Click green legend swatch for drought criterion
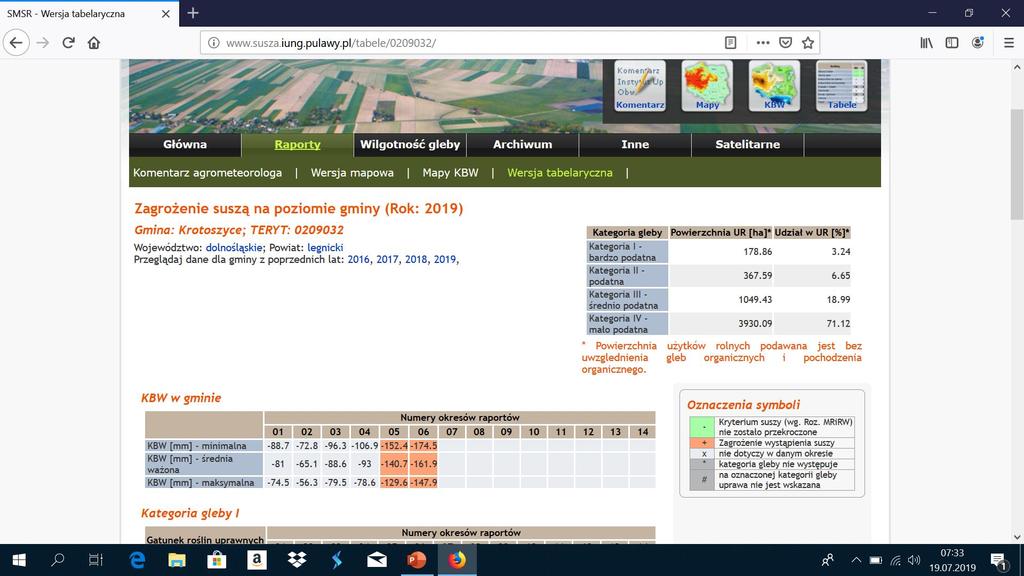1024x576 pixels. (x=702, y=427)
